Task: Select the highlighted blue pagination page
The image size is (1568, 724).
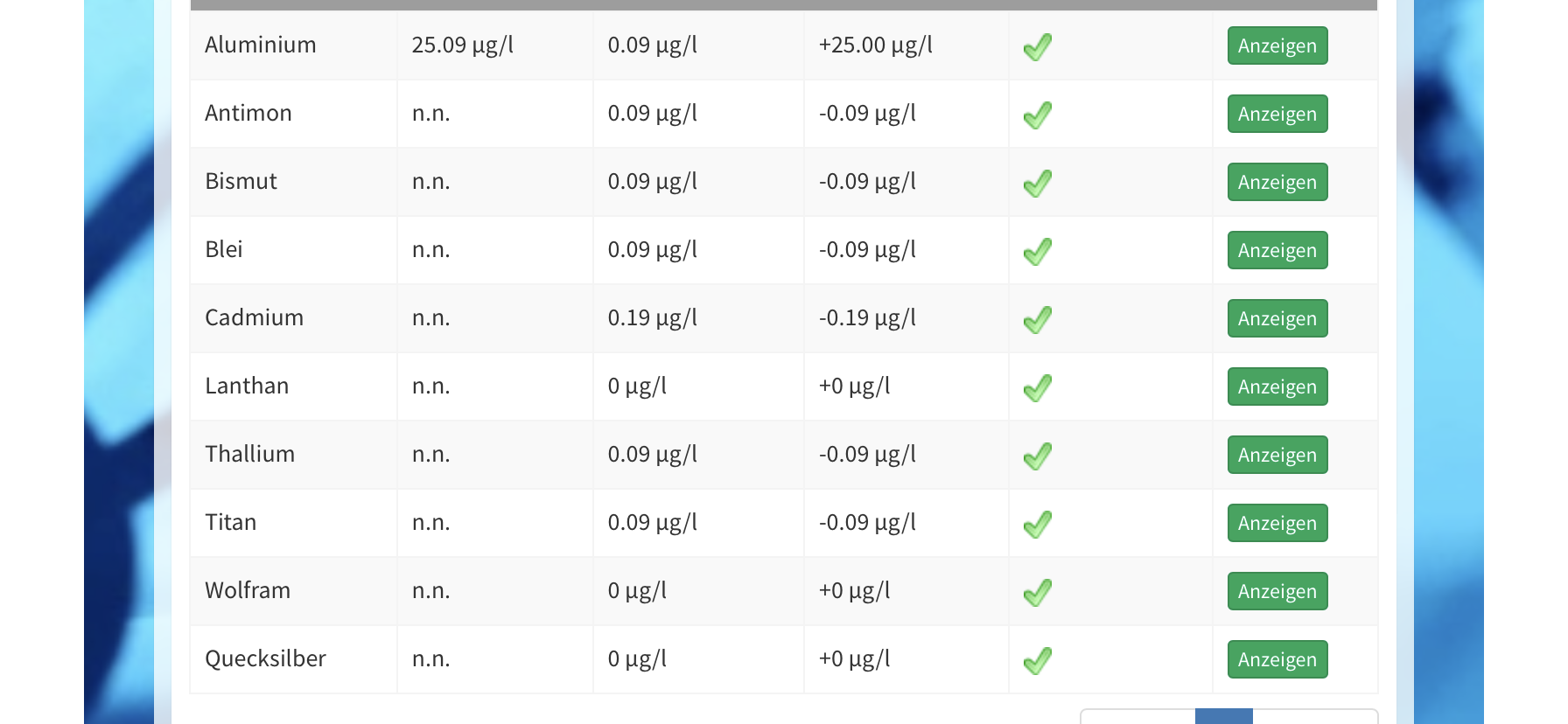Action: click(x=1223, y=716)
